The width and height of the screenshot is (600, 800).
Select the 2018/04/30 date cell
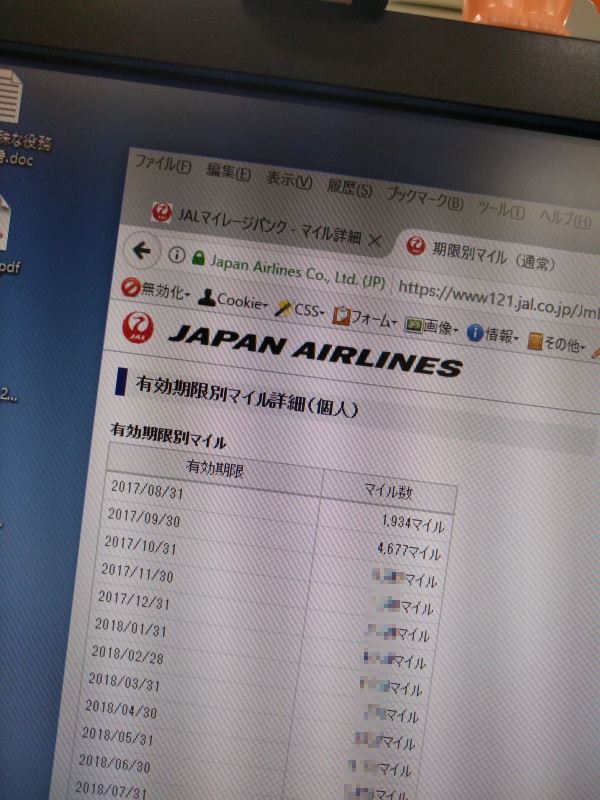(x=121, y=709)
